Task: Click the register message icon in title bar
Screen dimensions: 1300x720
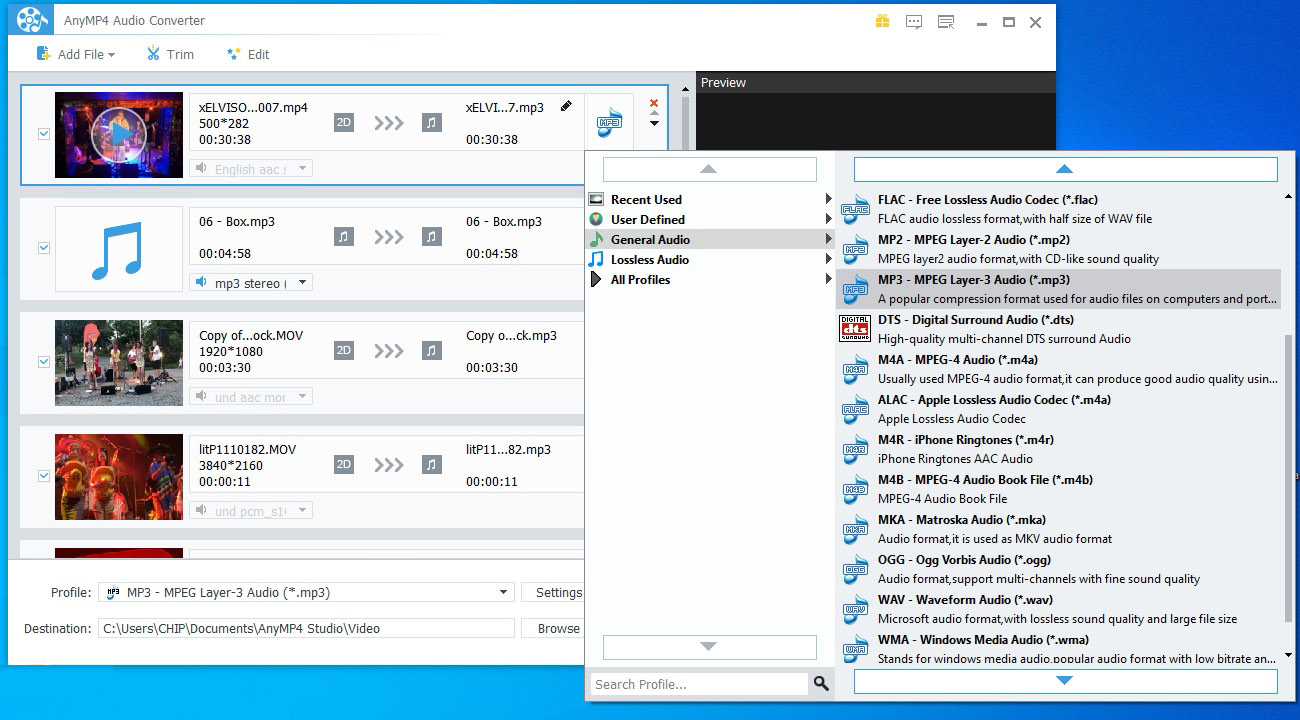Action: coord(946,21)
